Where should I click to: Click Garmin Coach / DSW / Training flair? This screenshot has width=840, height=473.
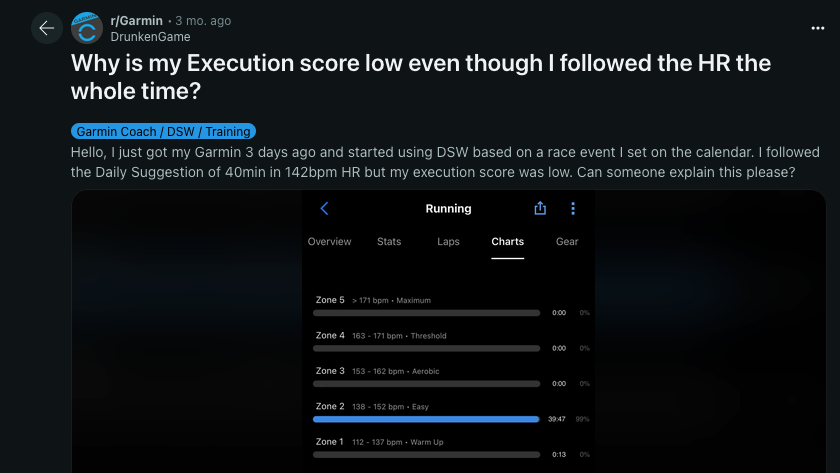[163, 131]
